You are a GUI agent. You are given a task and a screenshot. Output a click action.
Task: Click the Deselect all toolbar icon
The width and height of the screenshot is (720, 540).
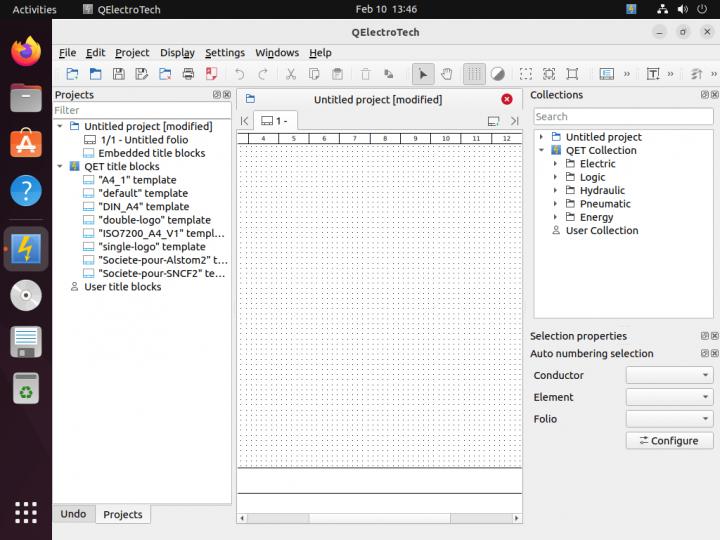(572, 74)
